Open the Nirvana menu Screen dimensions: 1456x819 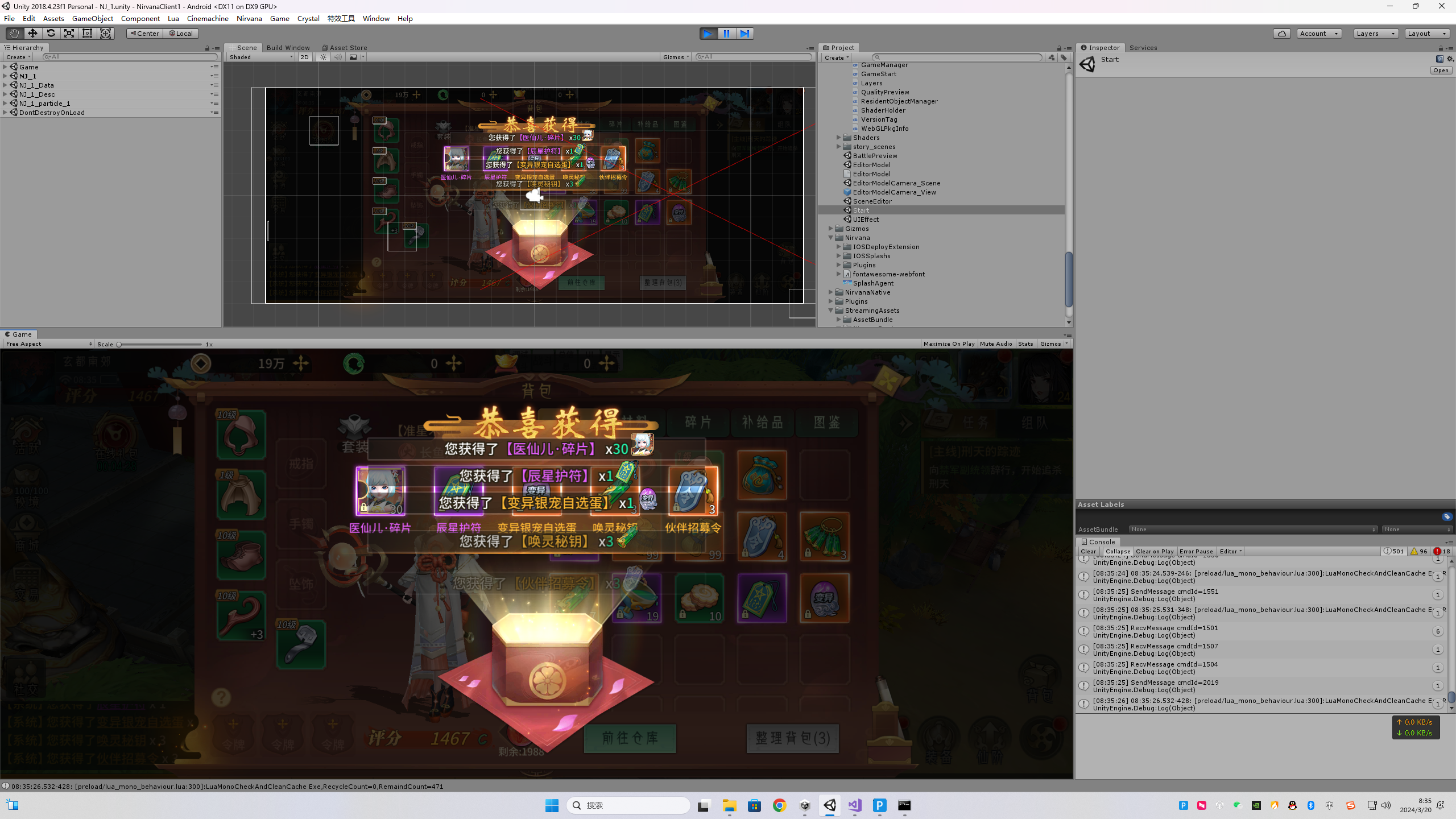pyautogui.click(x=249, y=18)
